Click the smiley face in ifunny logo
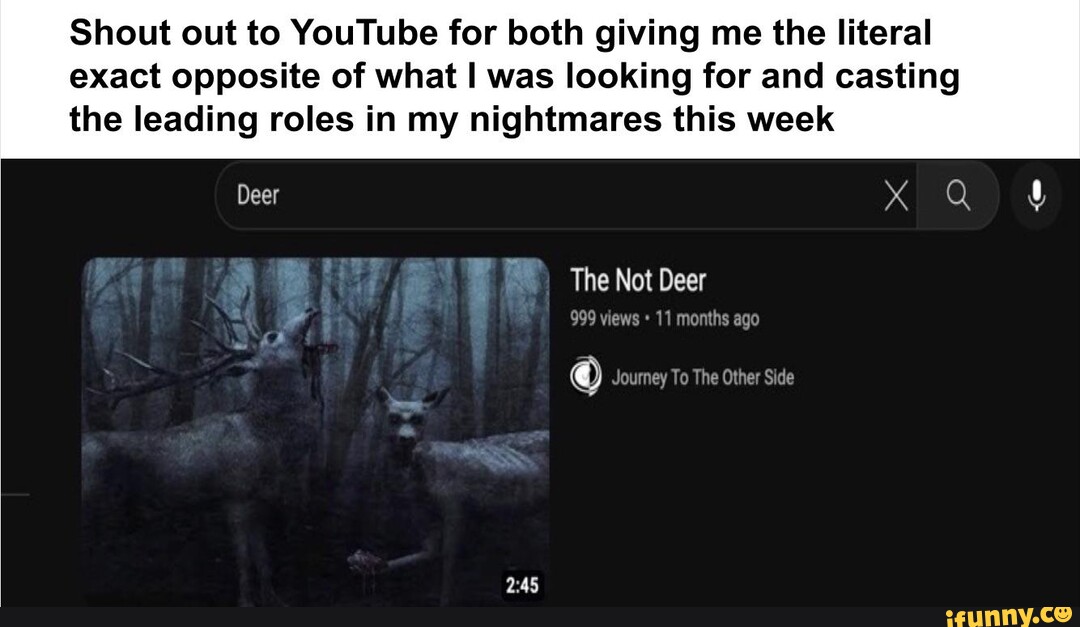The height and width of the screenshot is (627, 1080). click(1062, 612)
